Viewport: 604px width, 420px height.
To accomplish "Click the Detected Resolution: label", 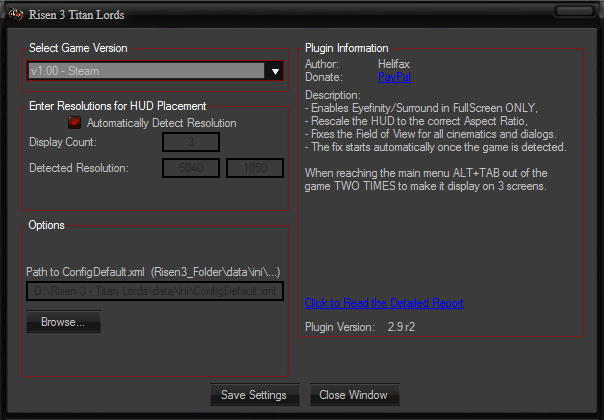I will [x=79, y=168].
